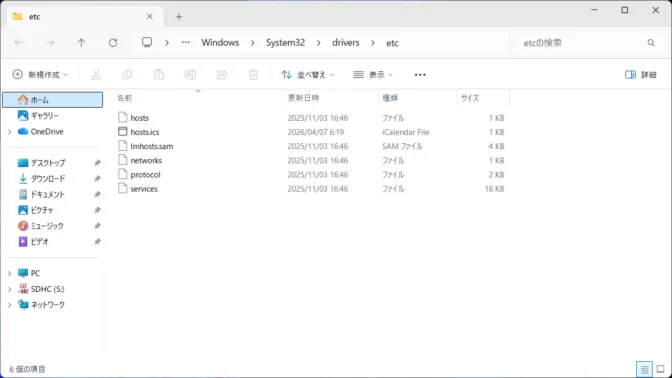Open the See more ellipsis menu
Image resolution: width=672 pixels, height=378 pixels.
(420, 75)
